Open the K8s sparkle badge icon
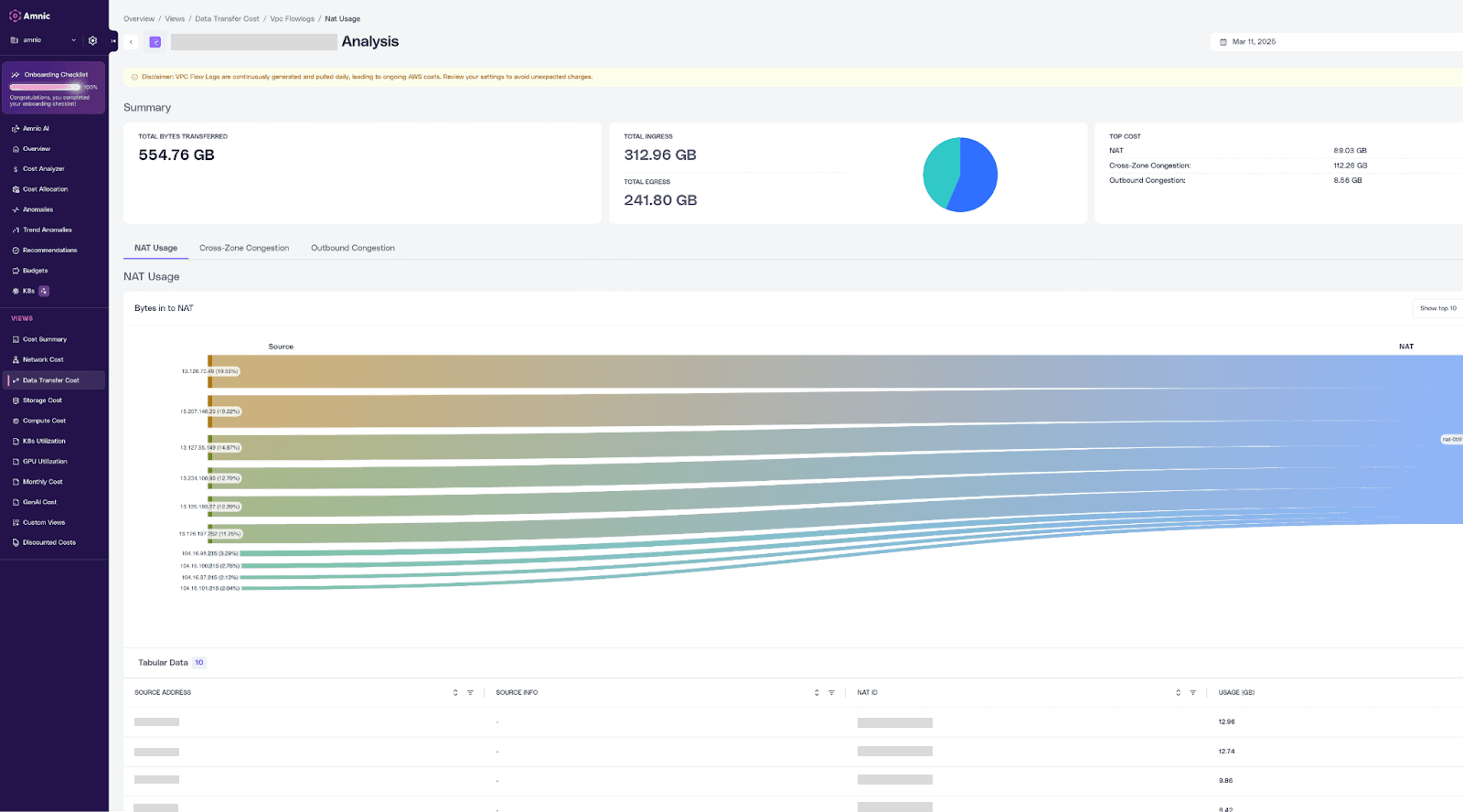 pyautogui.click(x=44, y=291)
